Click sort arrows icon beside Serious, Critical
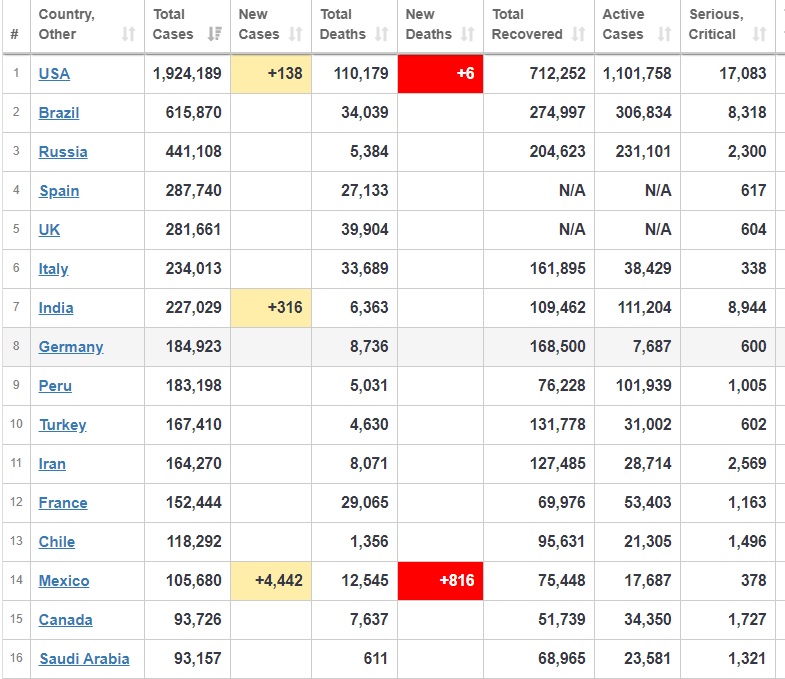The width and height of the screenshot is (785, 679). coord(759,35)
